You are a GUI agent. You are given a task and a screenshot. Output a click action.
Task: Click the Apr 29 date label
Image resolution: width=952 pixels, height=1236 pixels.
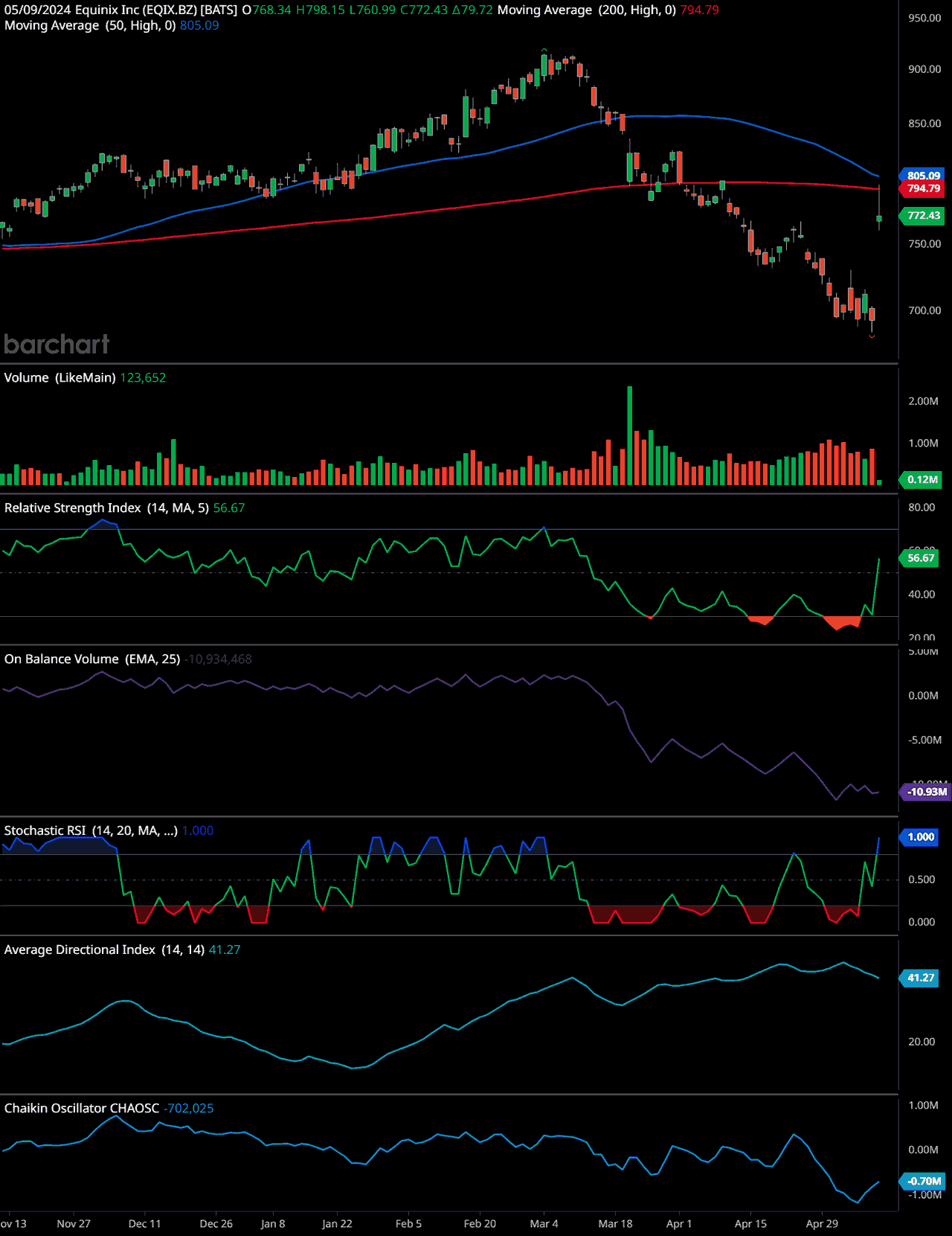[822, 1224]
